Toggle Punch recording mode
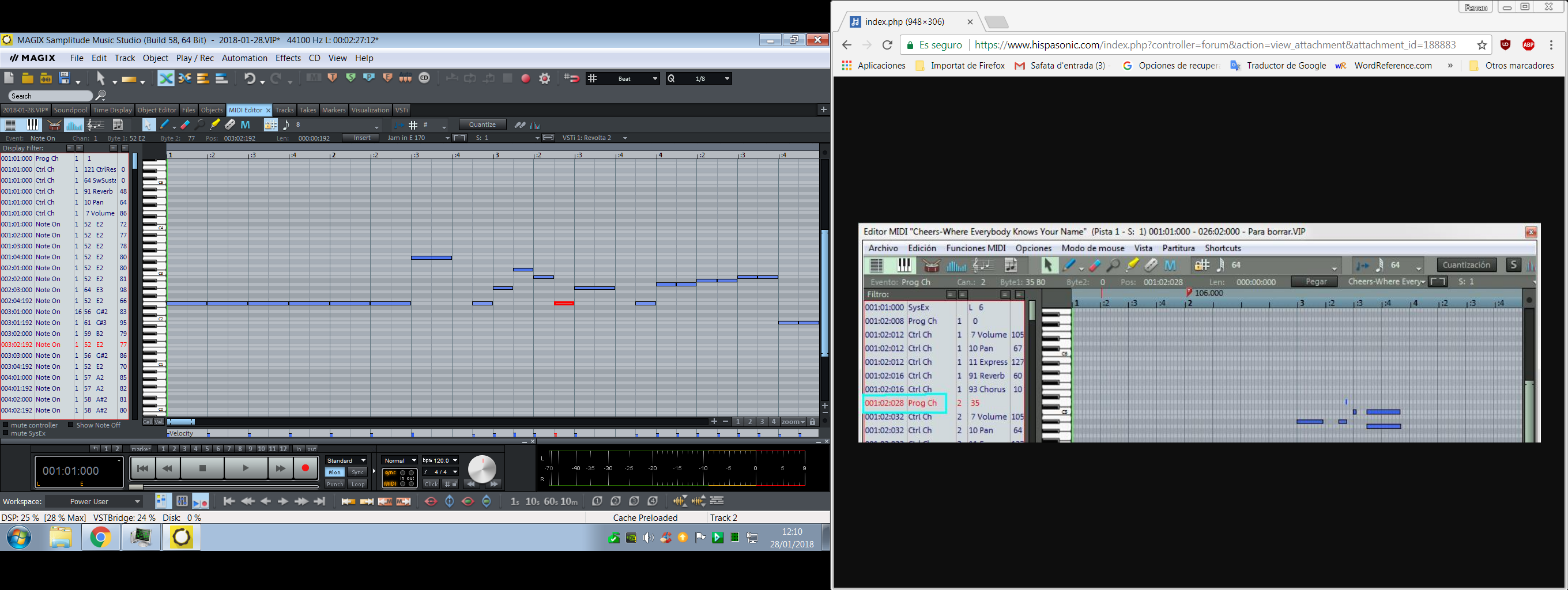The height and width of the screenshot is (590, 1568). 335,484
